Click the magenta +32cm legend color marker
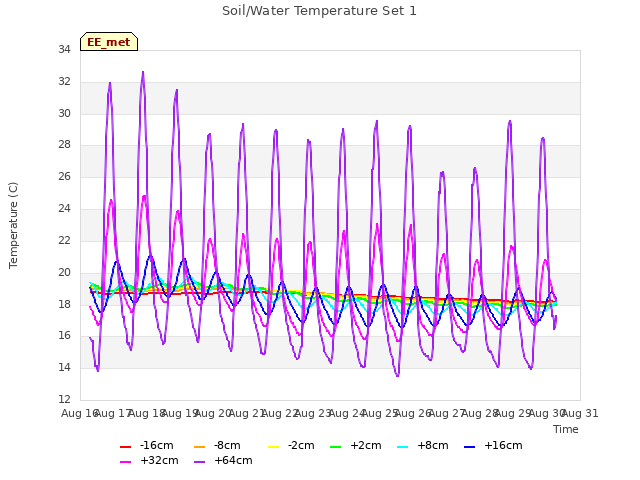Viewport: 640px width, 480px height. click(125, 462)
